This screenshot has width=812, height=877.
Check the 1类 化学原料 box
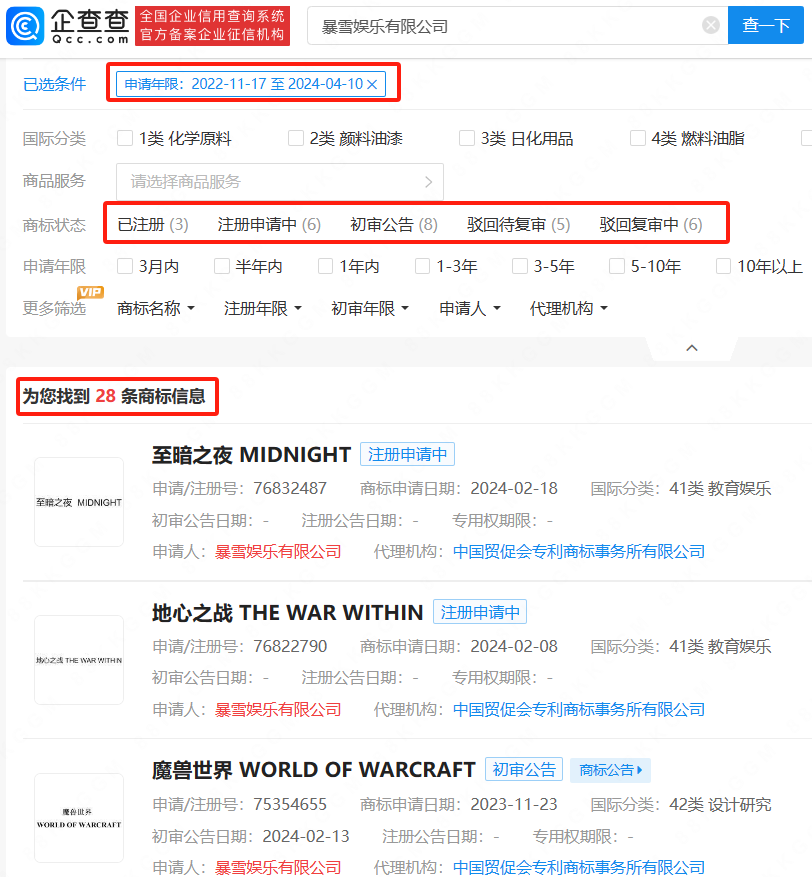(x=125, y=138)
